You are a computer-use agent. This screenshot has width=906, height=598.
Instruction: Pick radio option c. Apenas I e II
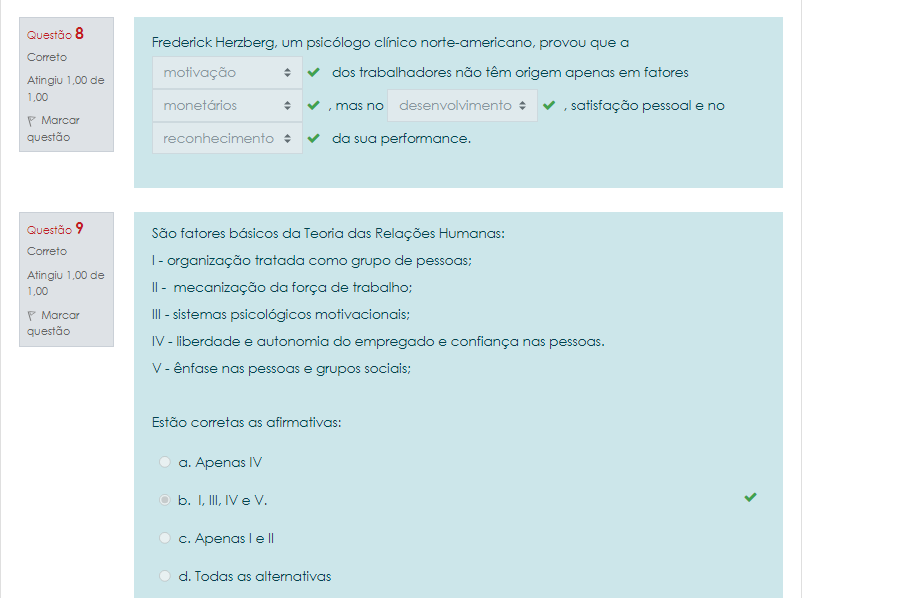click(165, 538)
